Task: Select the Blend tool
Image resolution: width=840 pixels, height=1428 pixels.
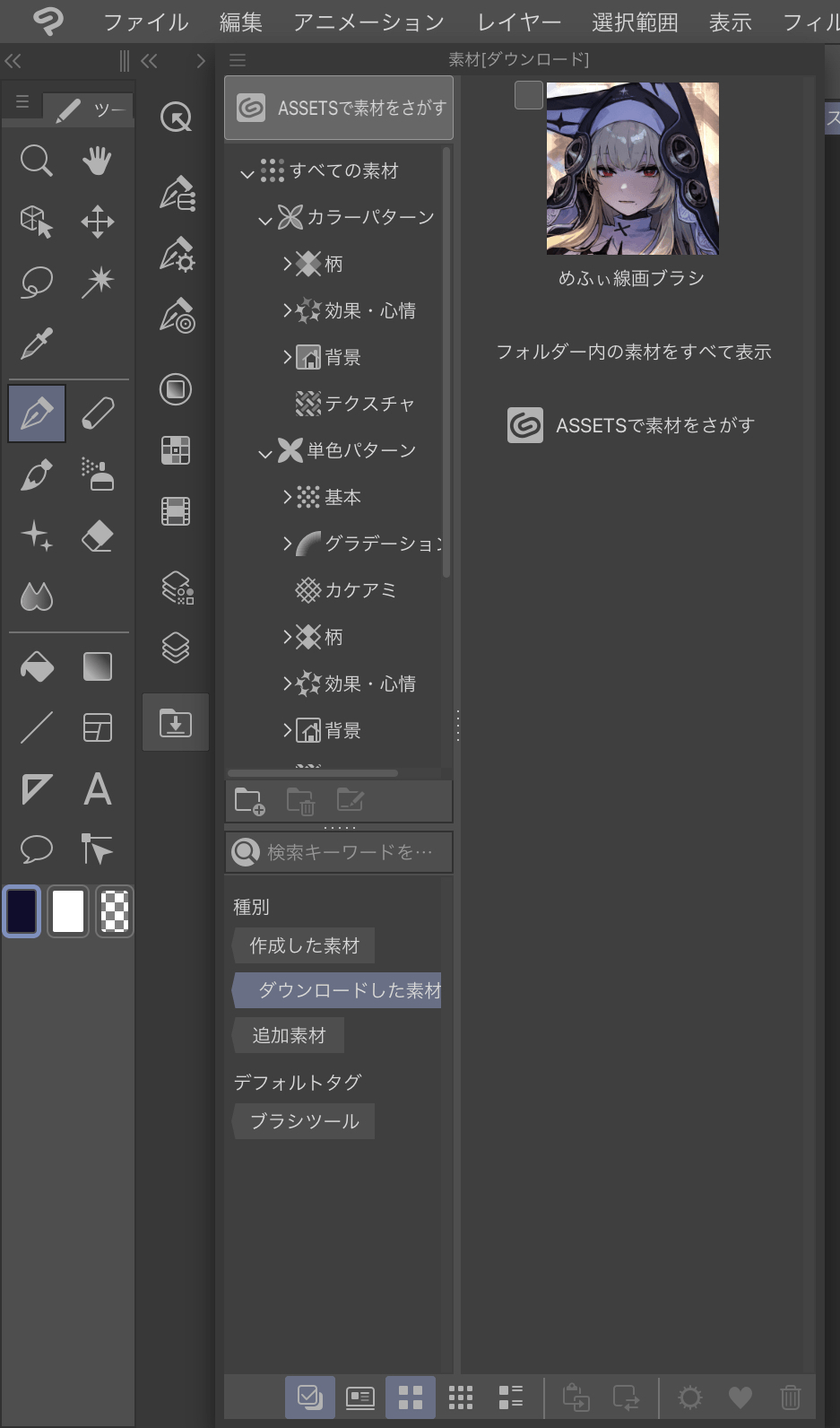Action: pyautogui.click(x=37, y=596)
